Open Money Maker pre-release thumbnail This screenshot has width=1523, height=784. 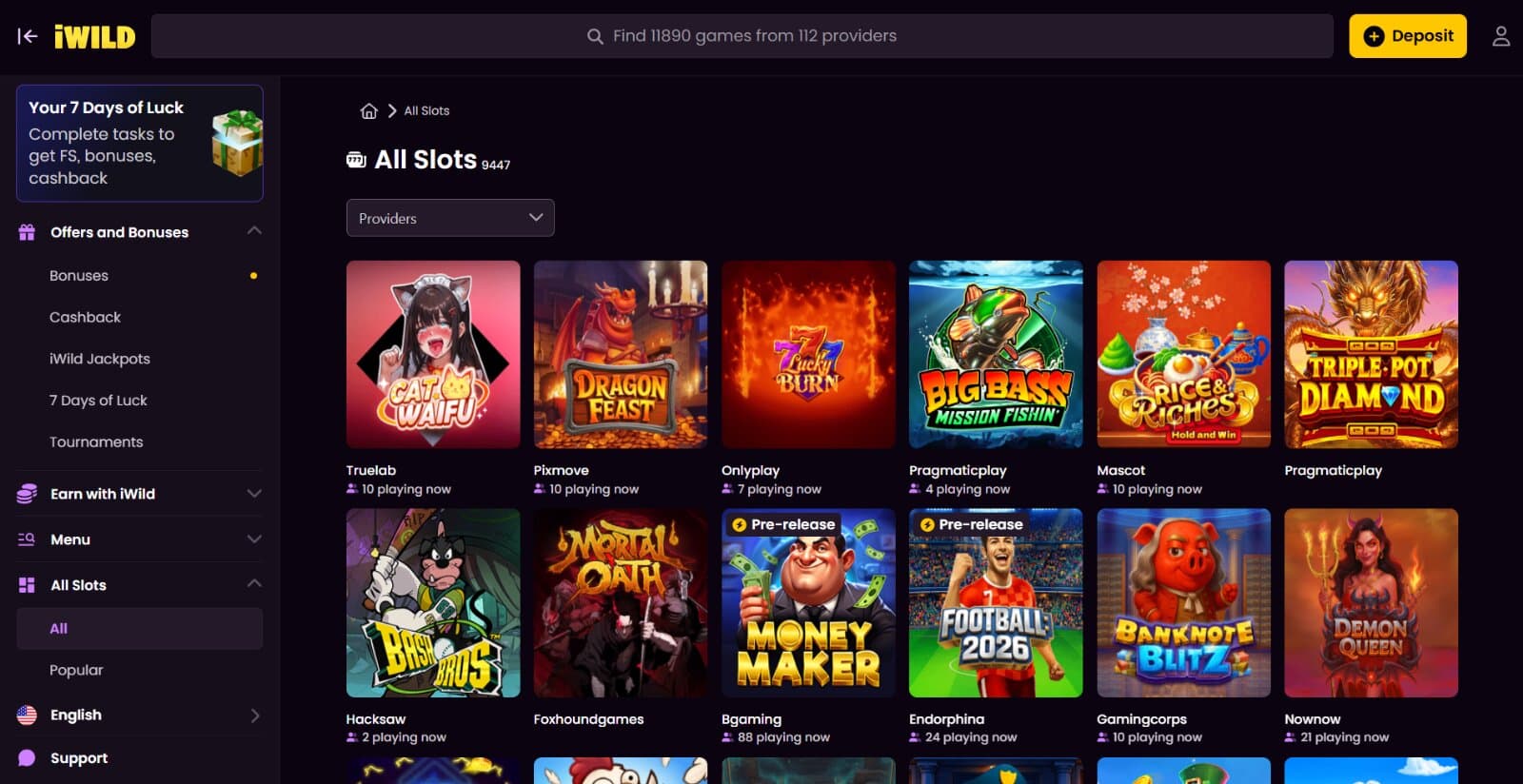(x=808, y=602)
